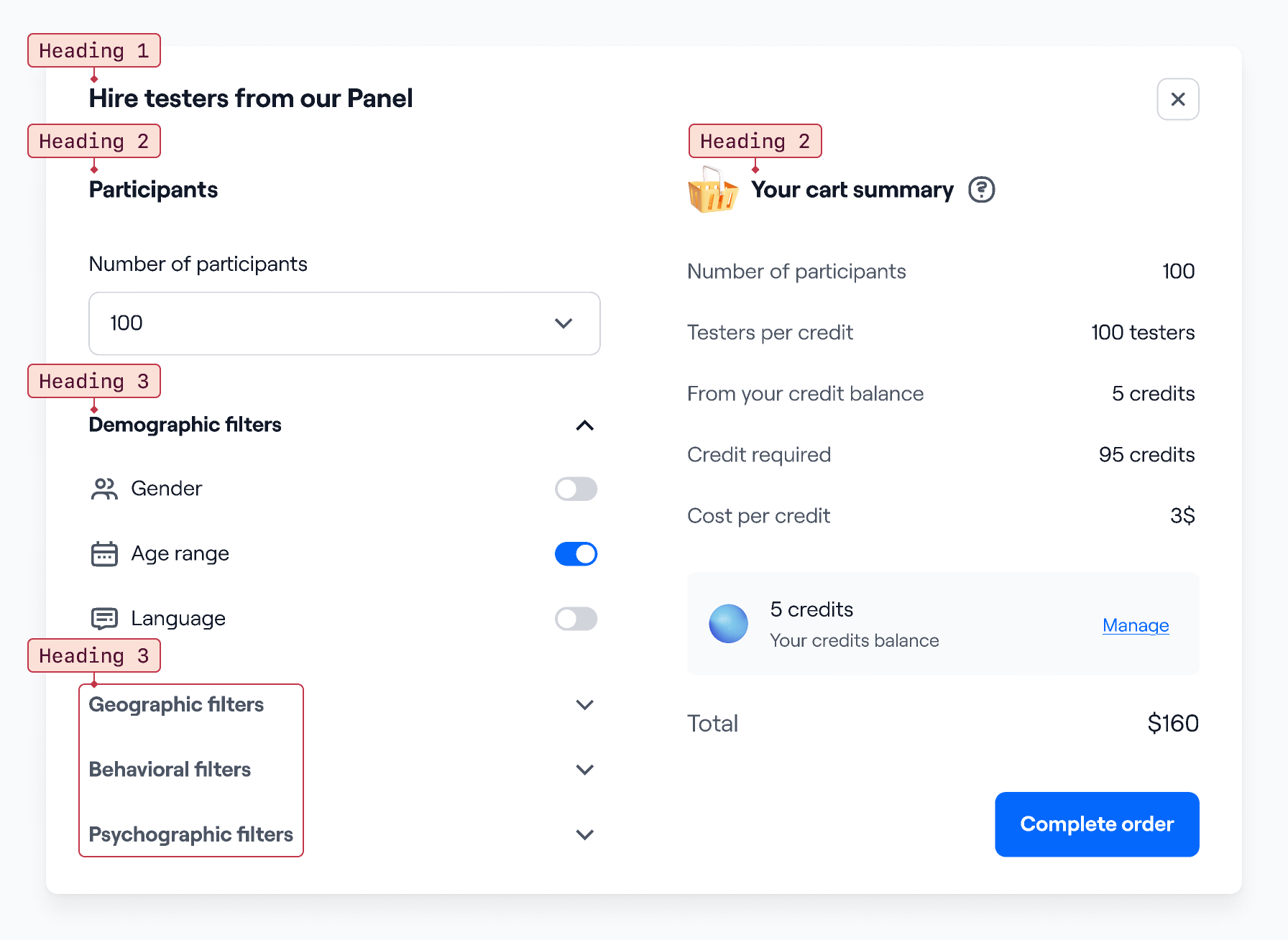Click the $160 total value
The image size is (1288, 940).
click(x=1173, y=723)
